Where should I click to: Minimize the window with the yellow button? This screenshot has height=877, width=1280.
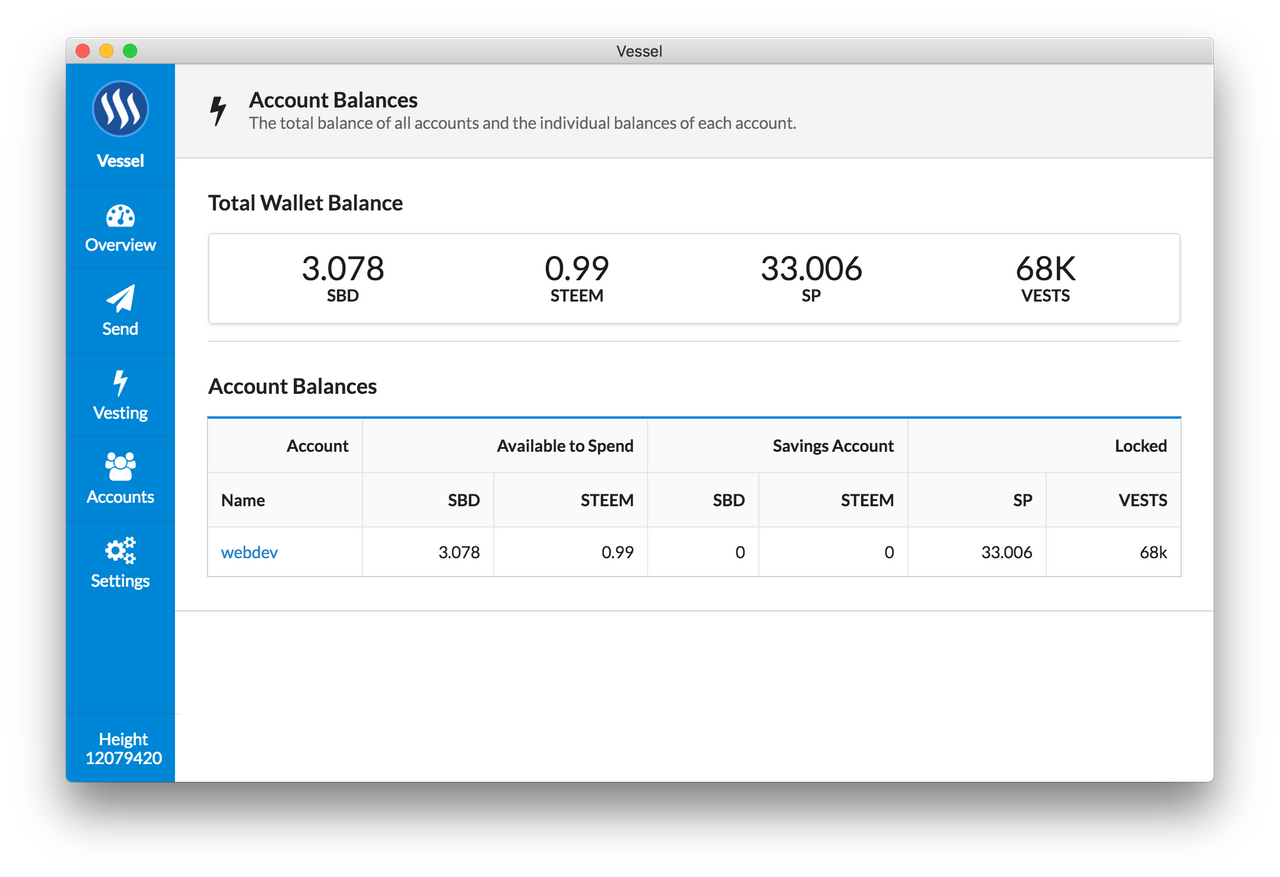pos(106,51)
